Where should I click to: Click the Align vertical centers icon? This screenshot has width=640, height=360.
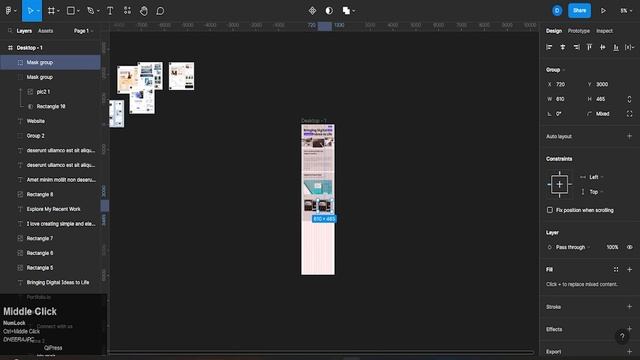click(x=602, y=47)
